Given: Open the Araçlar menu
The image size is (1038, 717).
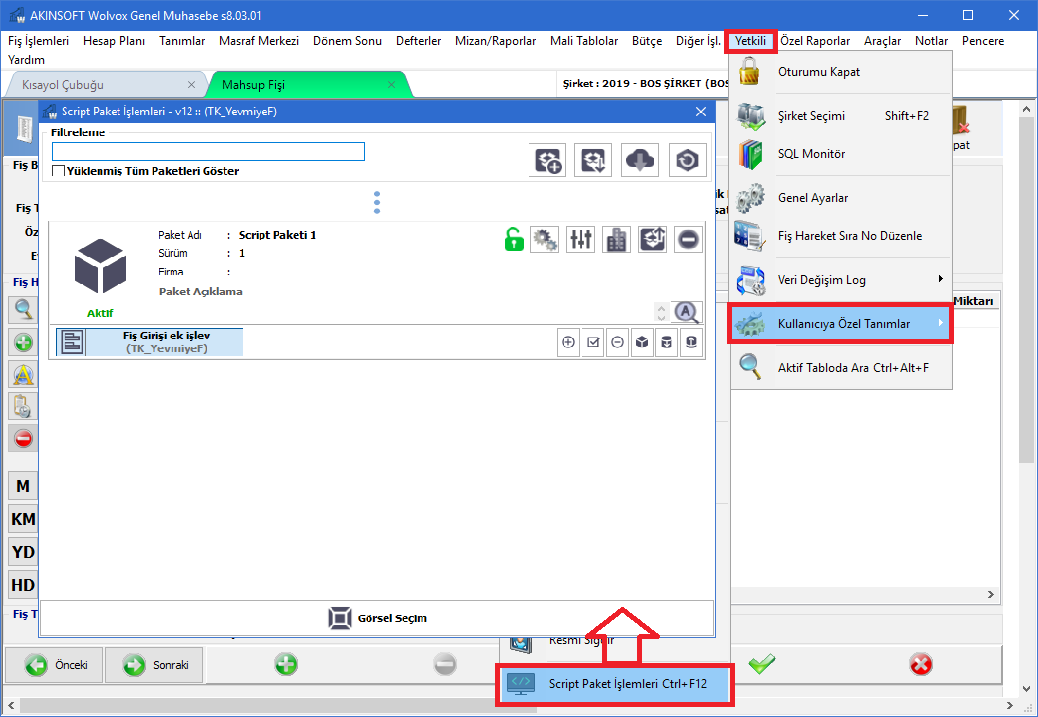Looking at the screenshot, I should (x=882, y=41).
